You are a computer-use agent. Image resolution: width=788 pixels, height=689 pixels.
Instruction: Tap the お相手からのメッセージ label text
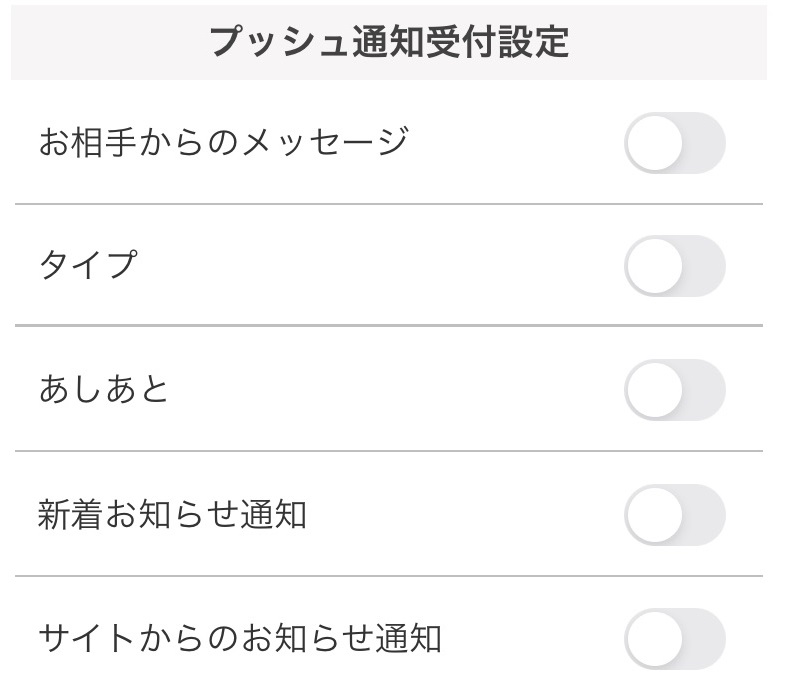click(x=223, y=141)
